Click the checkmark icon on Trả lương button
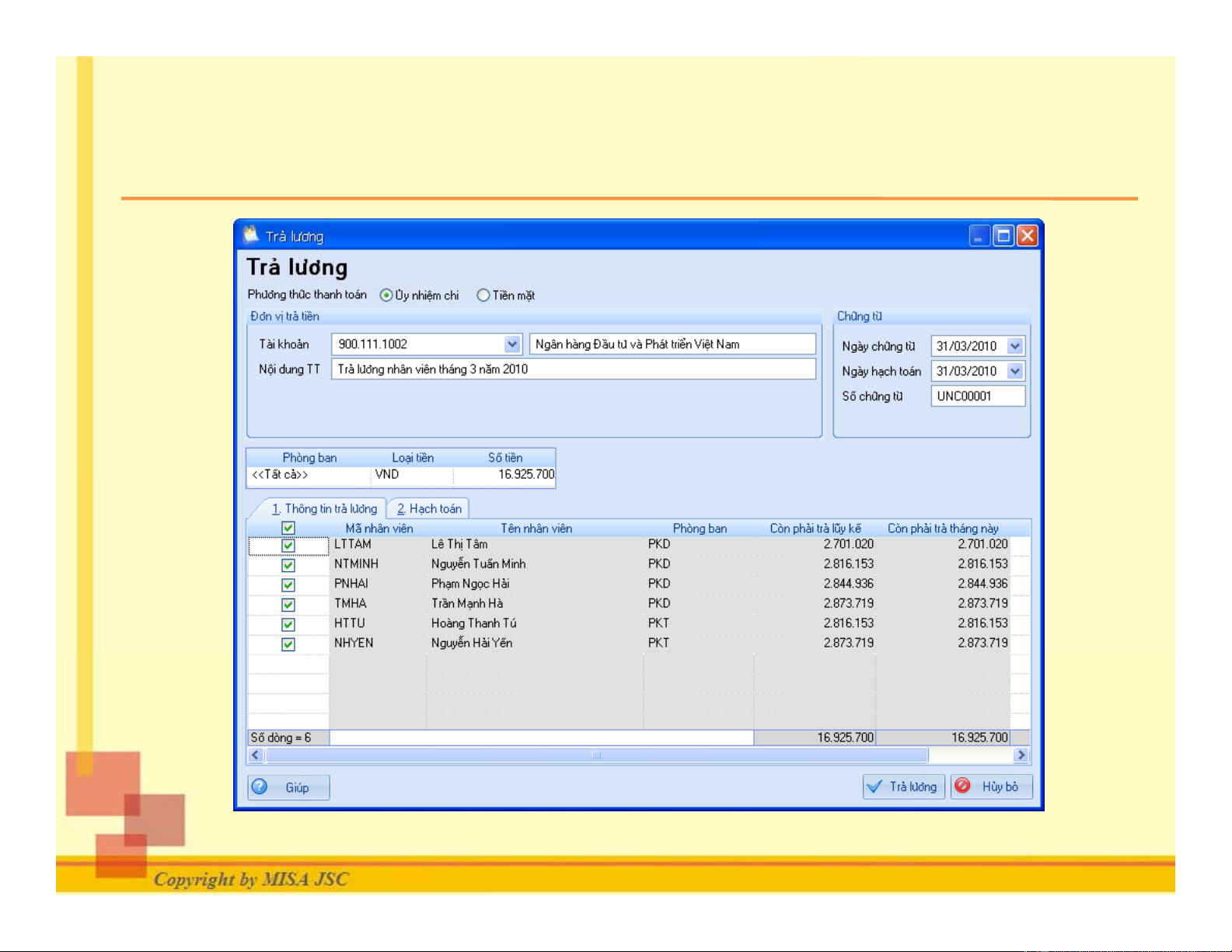The image size is (1232, 952). [x=875, y=786]
